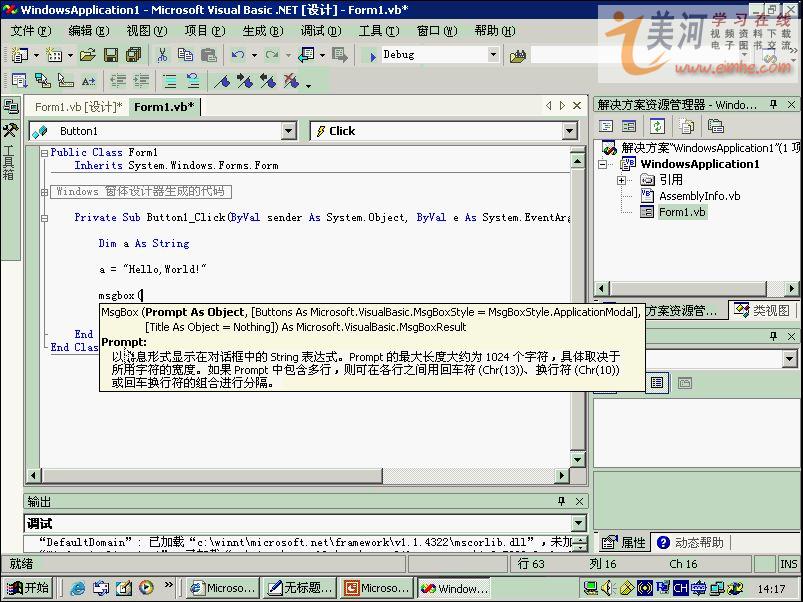Click View Designer icon in Solution Explorer
The width and height of the screenshot is (803, 602).
tap(629, 125)
